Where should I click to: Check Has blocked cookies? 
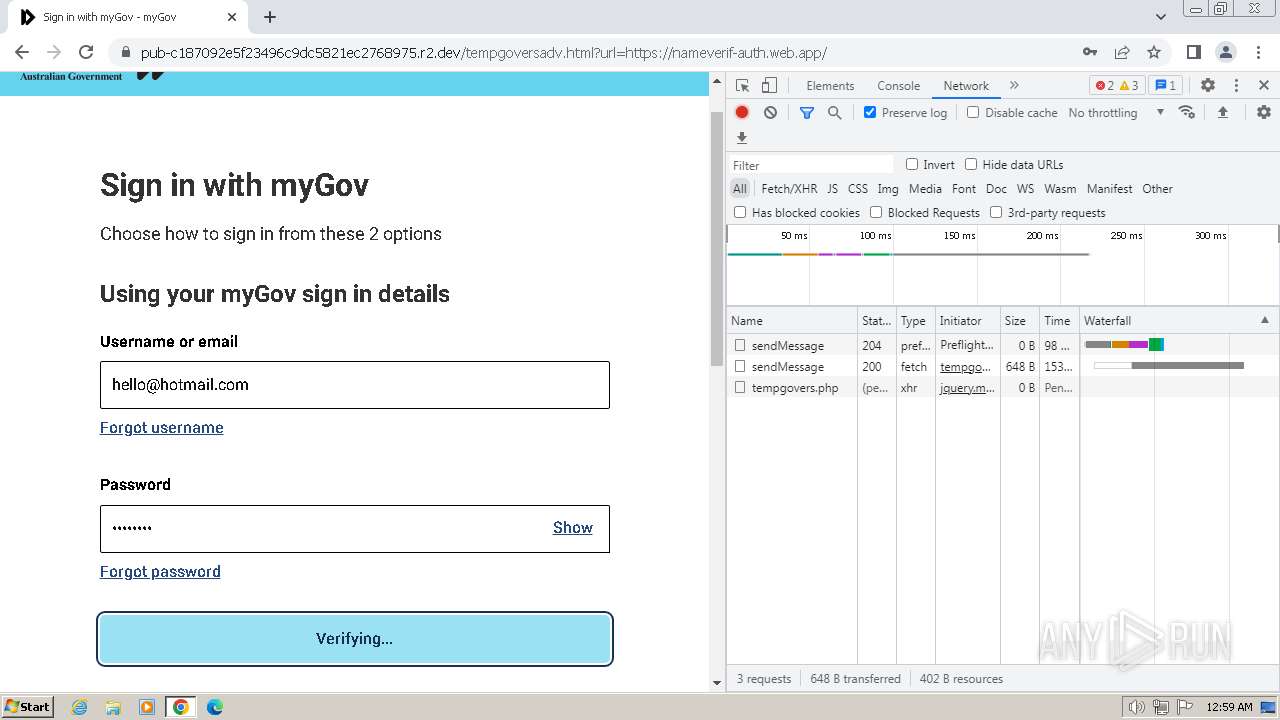coord(740,213)
